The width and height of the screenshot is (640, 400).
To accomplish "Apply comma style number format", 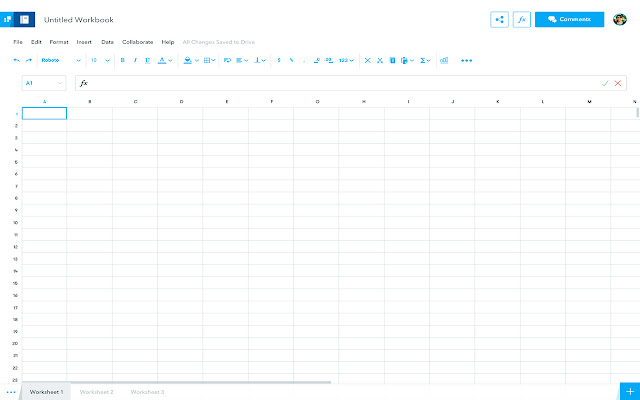I will (x=304, y=61).
